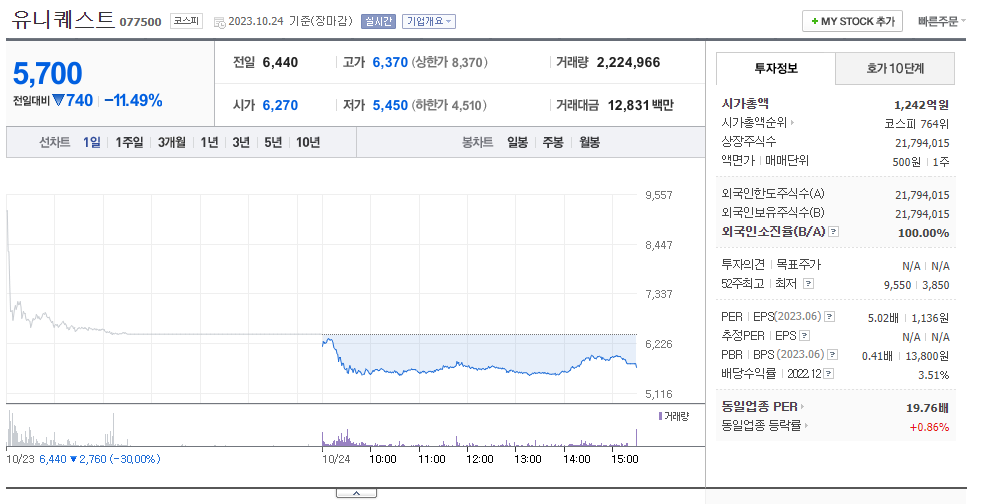Switch to 투자정보 tab
The width and height of the screenshot is (996, 504).
[776, 69]
